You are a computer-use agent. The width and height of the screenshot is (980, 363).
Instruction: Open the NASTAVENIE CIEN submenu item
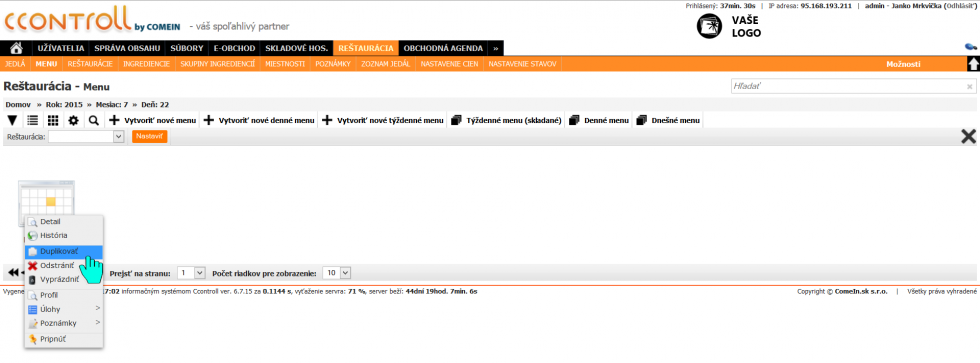coord(449,64)
